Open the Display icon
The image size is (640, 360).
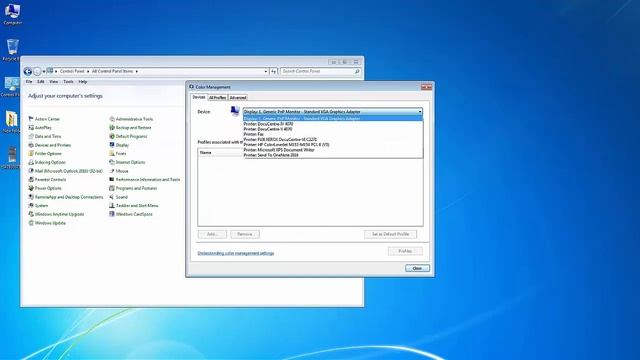(x=112, y=145)
